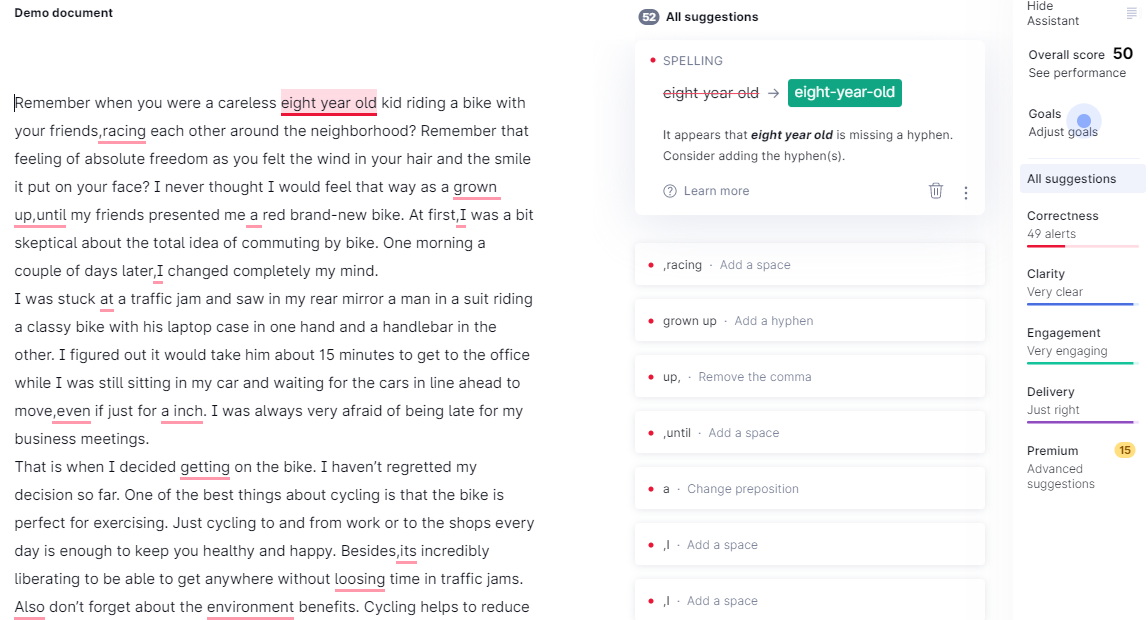Click the Hide Assistant panel icon
Image resolution: width=1148 pixels, height=620 pixels.
[1131, 13]
